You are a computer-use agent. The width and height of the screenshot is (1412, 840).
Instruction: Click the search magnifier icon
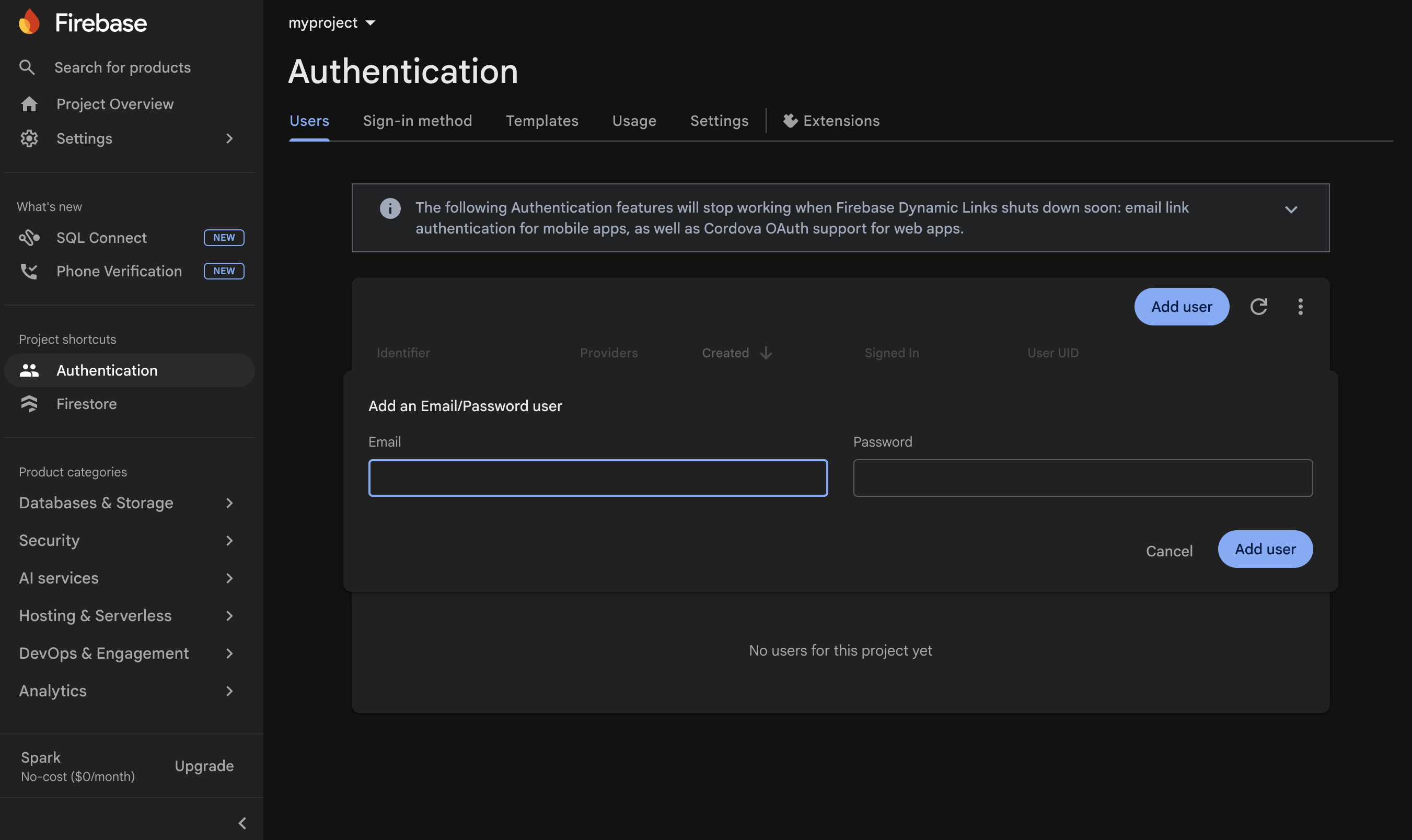(27, 67)
